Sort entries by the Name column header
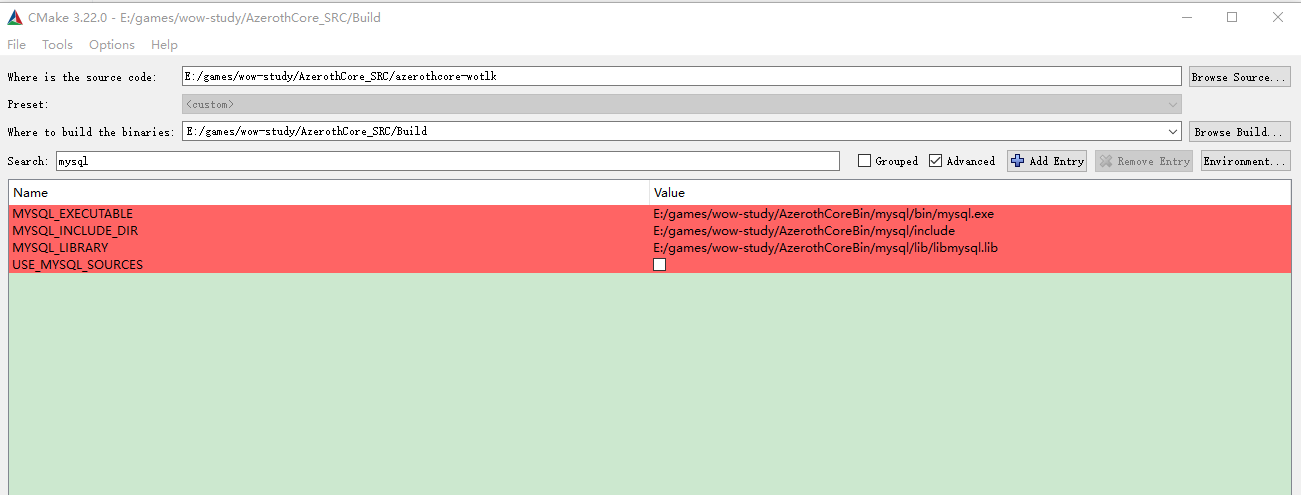 [30, 192]
